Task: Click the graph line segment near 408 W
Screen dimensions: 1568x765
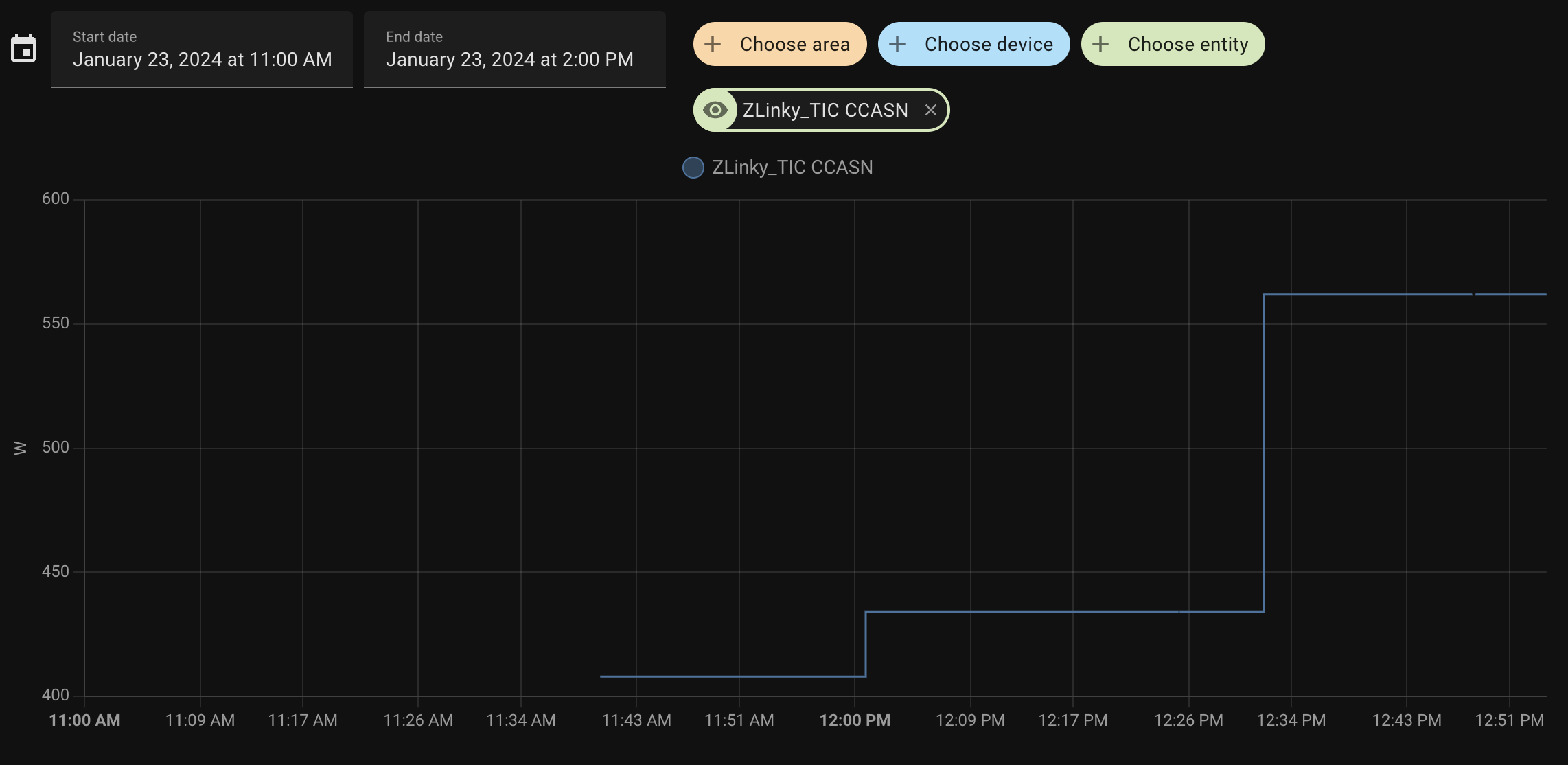Action: (x=733, y=676)
